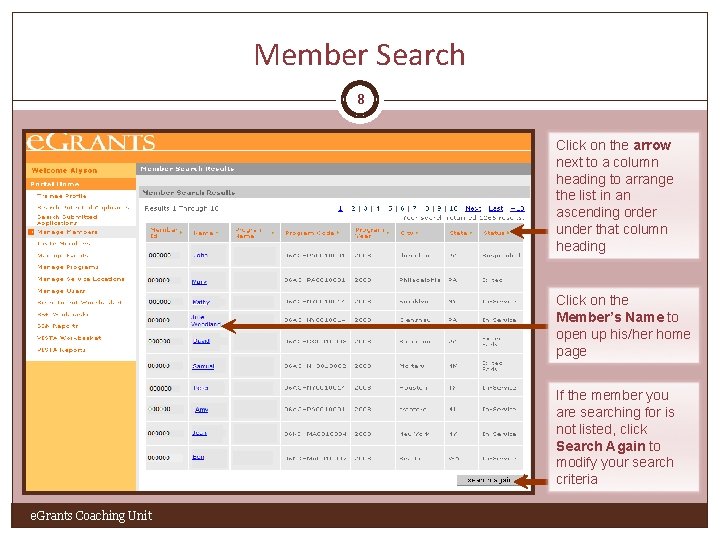
Task: Open Search Submitted Applications sidebar item
Action: coord(67,219)
